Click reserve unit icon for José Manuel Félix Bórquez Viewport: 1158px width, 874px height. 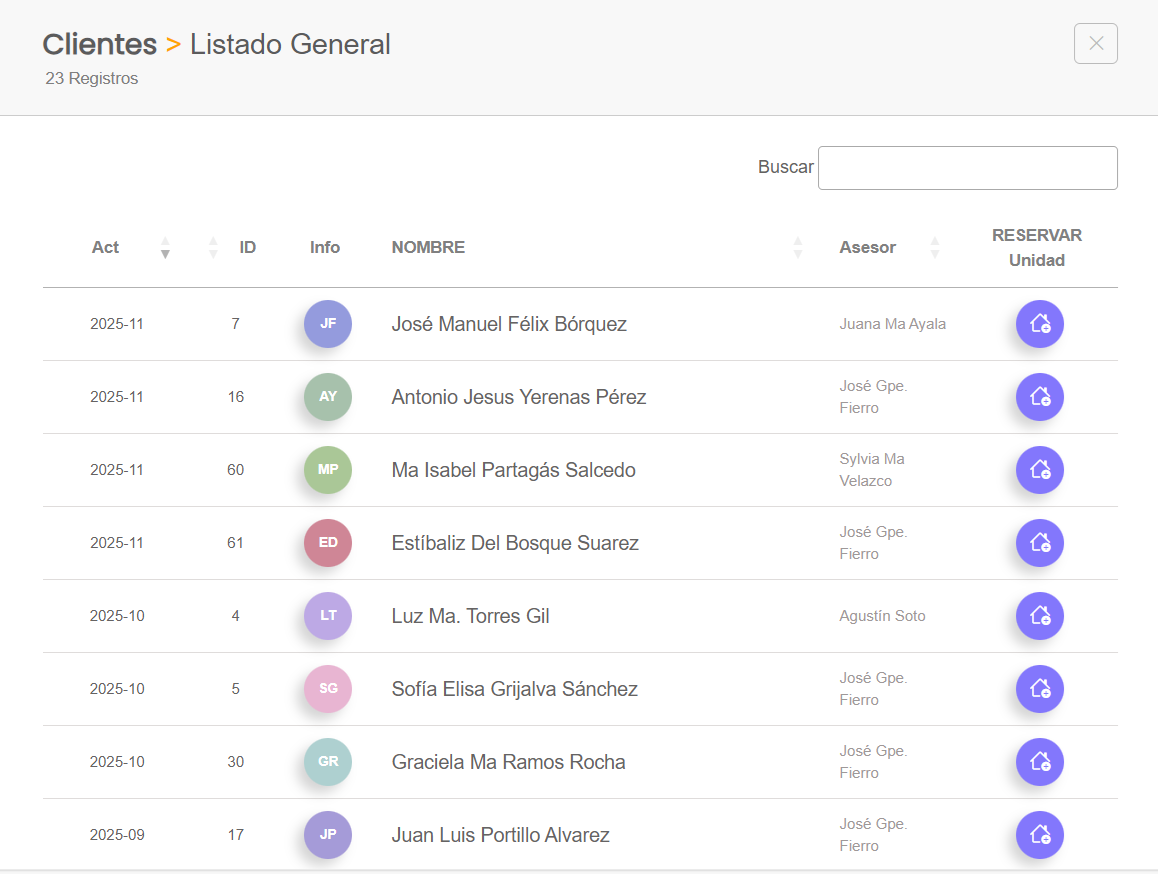click(x=1039, y=324)
